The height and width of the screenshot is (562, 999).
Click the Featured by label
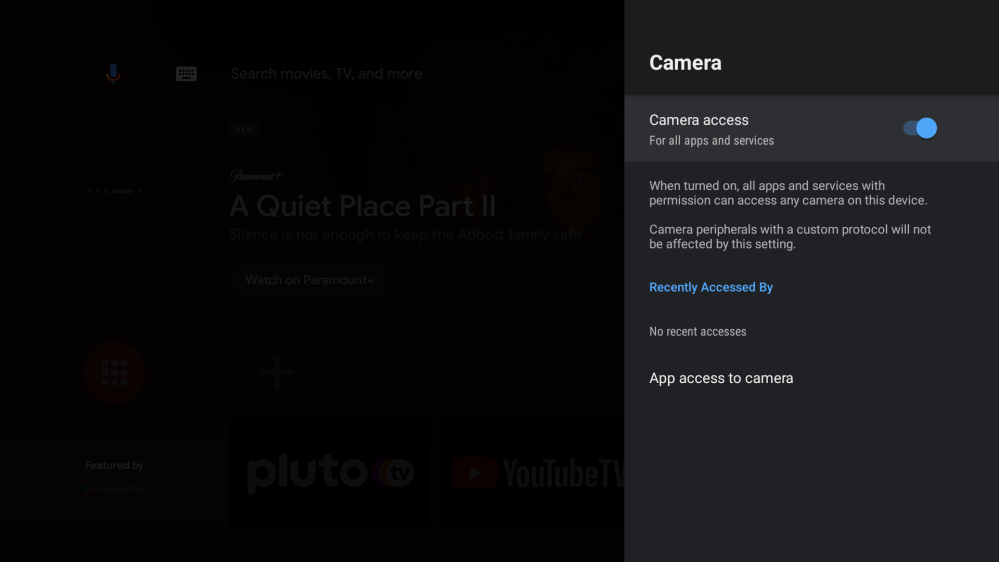pos(114,465)
